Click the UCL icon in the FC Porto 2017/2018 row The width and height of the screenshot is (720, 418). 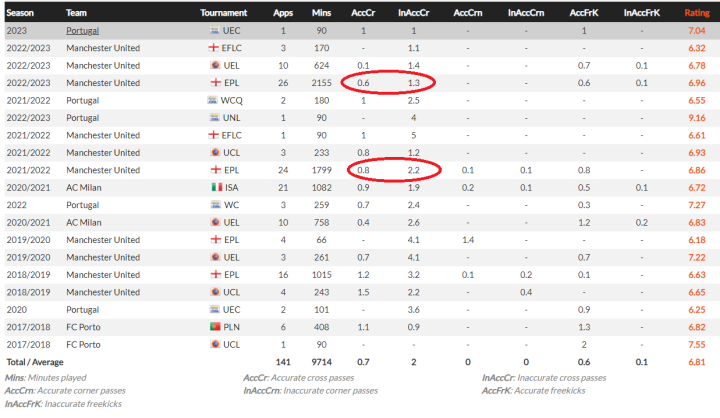click(x=213, y=344)
